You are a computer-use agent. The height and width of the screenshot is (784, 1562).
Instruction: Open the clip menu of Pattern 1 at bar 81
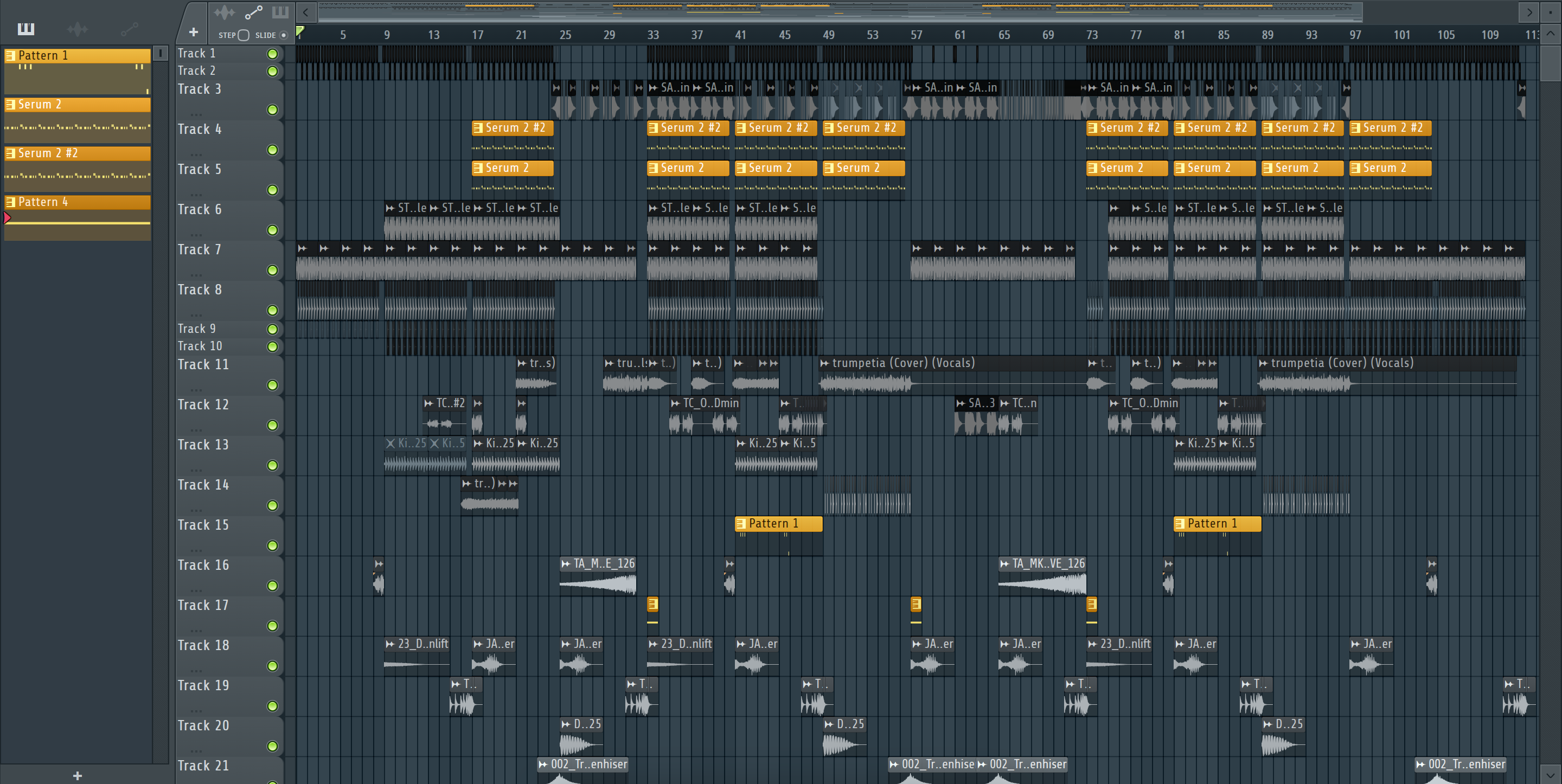coord(1180,523)
